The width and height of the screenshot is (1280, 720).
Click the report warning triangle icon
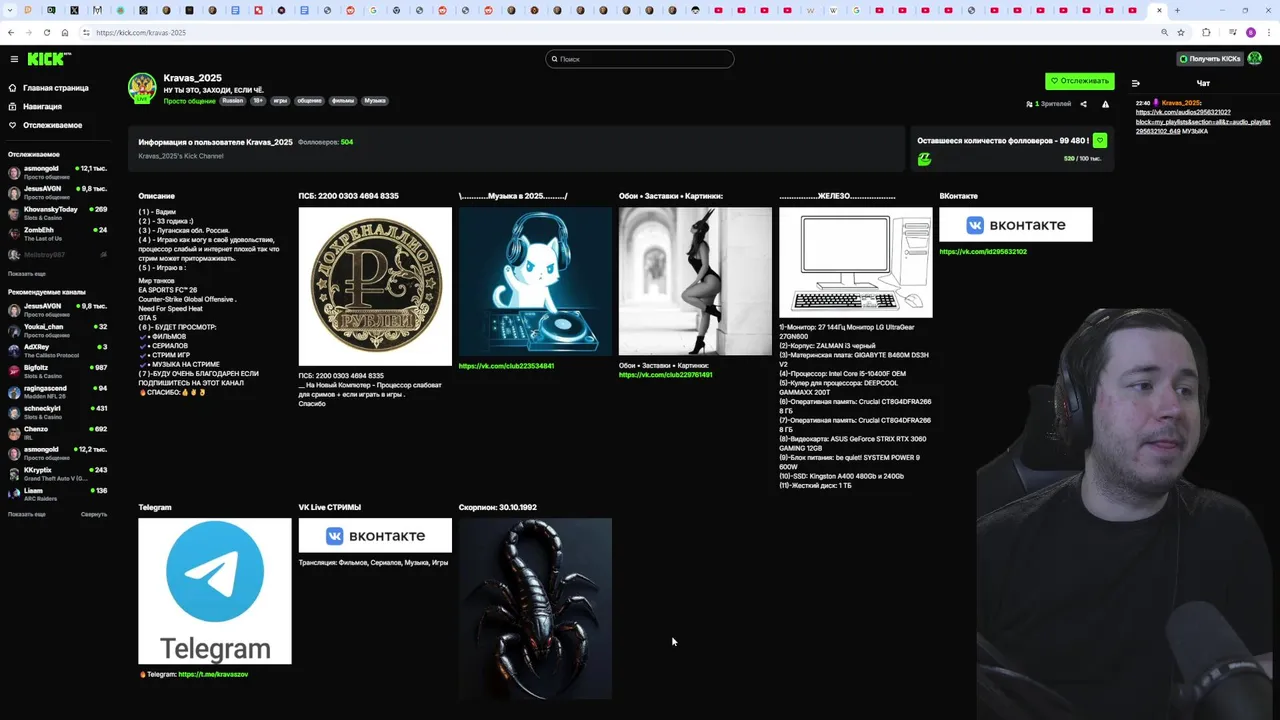click(1105, 104)
